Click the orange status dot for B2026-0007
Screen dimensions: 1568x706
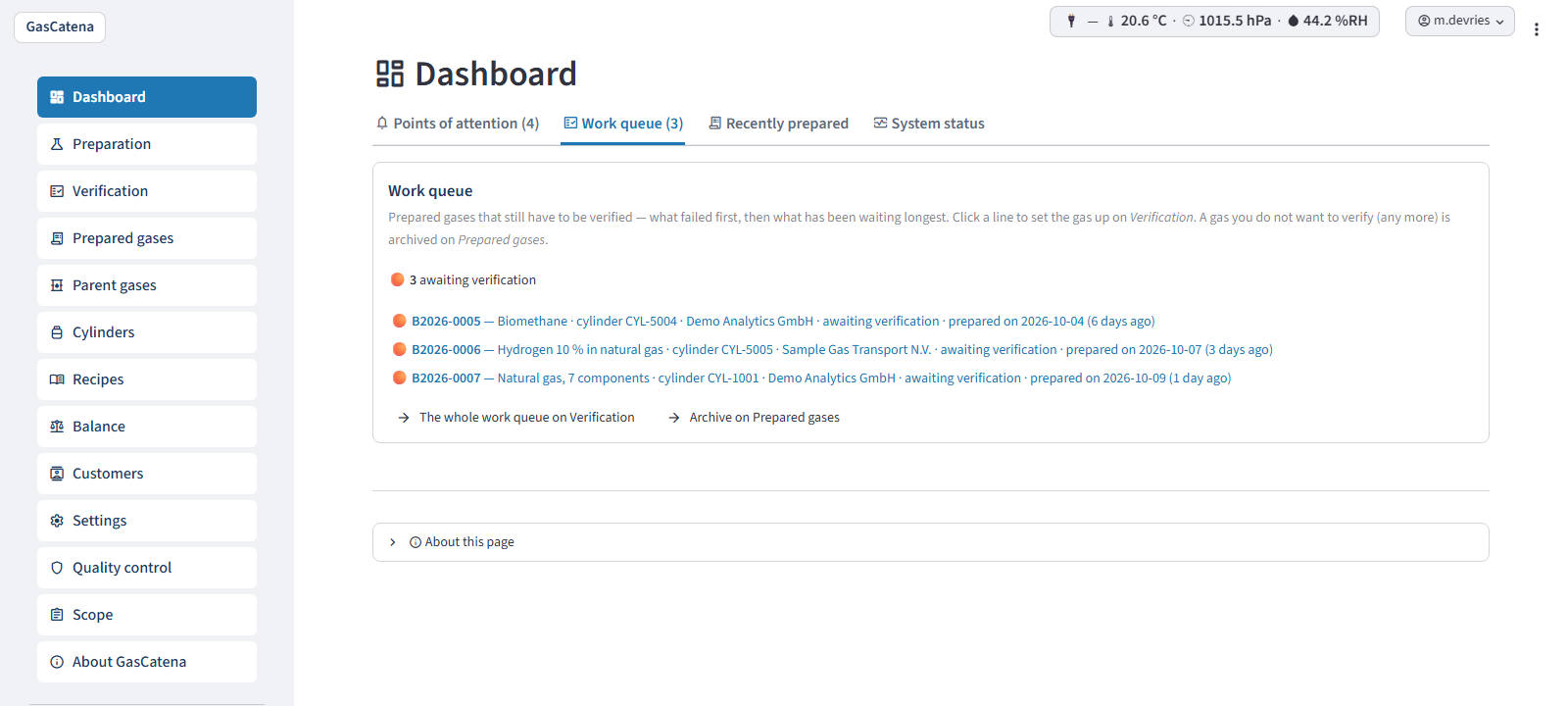(399, 378)
